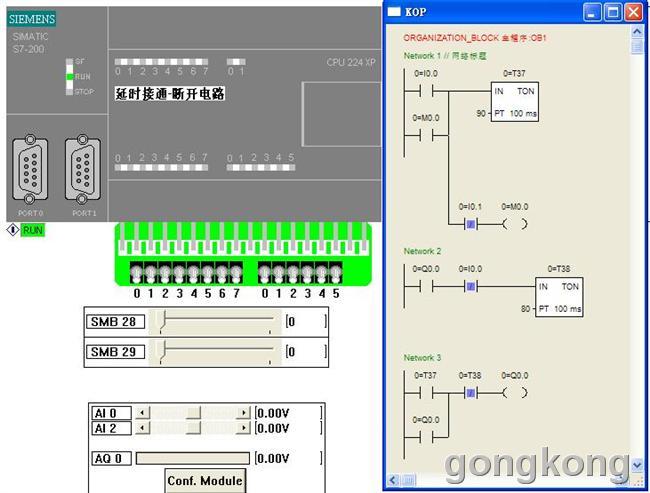Click the "Network 2" heading
650x493 pixels.
click(422, 251)
